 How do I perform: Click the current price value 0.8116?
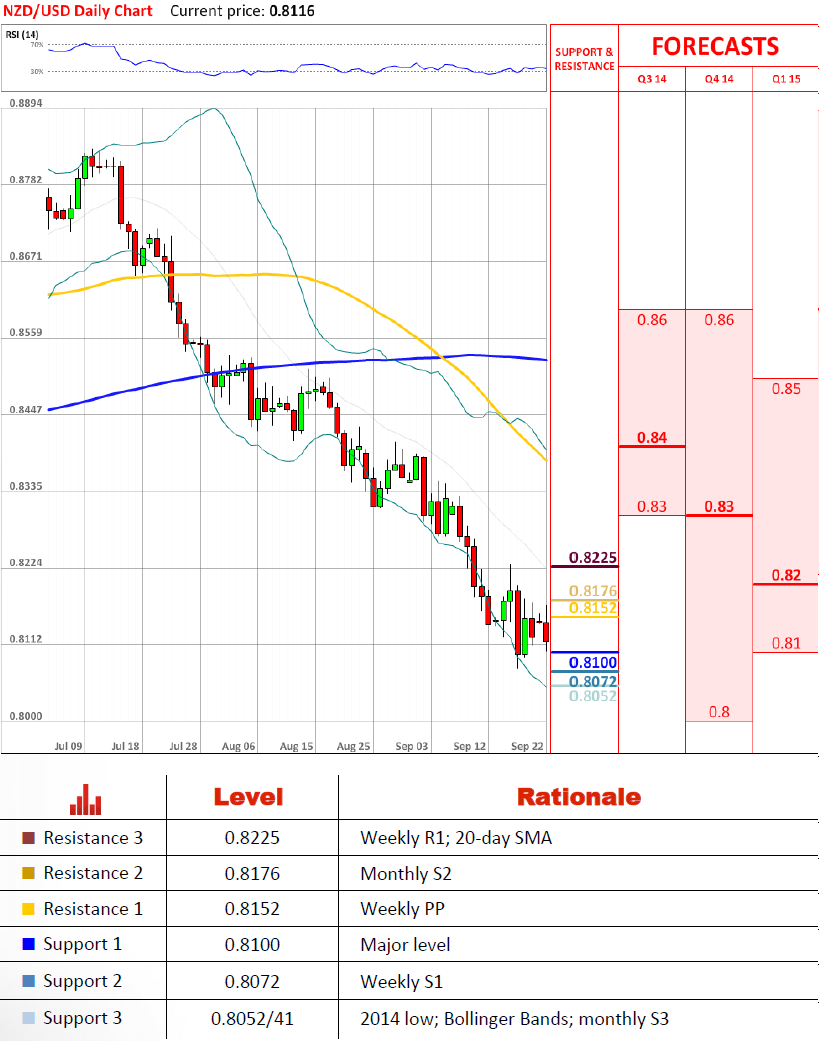pyautogui.click(x=292, y=11)
